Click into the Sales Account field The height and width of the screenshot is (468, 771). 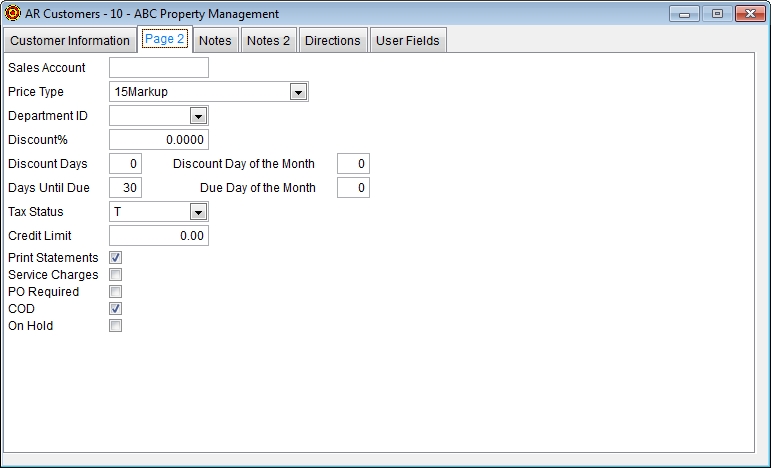point(158,68)
